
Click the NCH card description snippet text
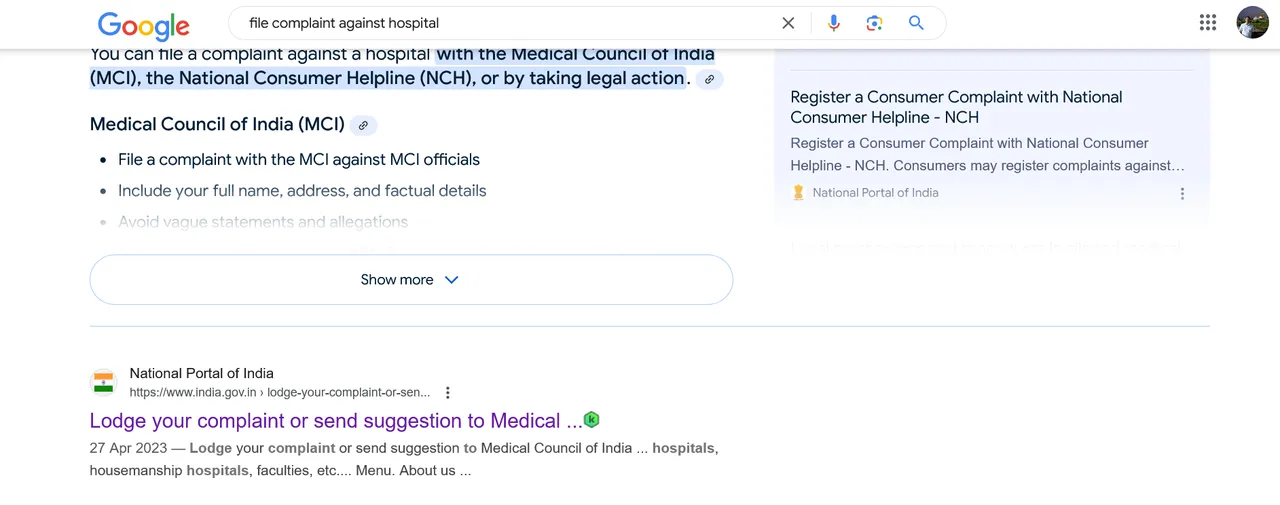987,155
